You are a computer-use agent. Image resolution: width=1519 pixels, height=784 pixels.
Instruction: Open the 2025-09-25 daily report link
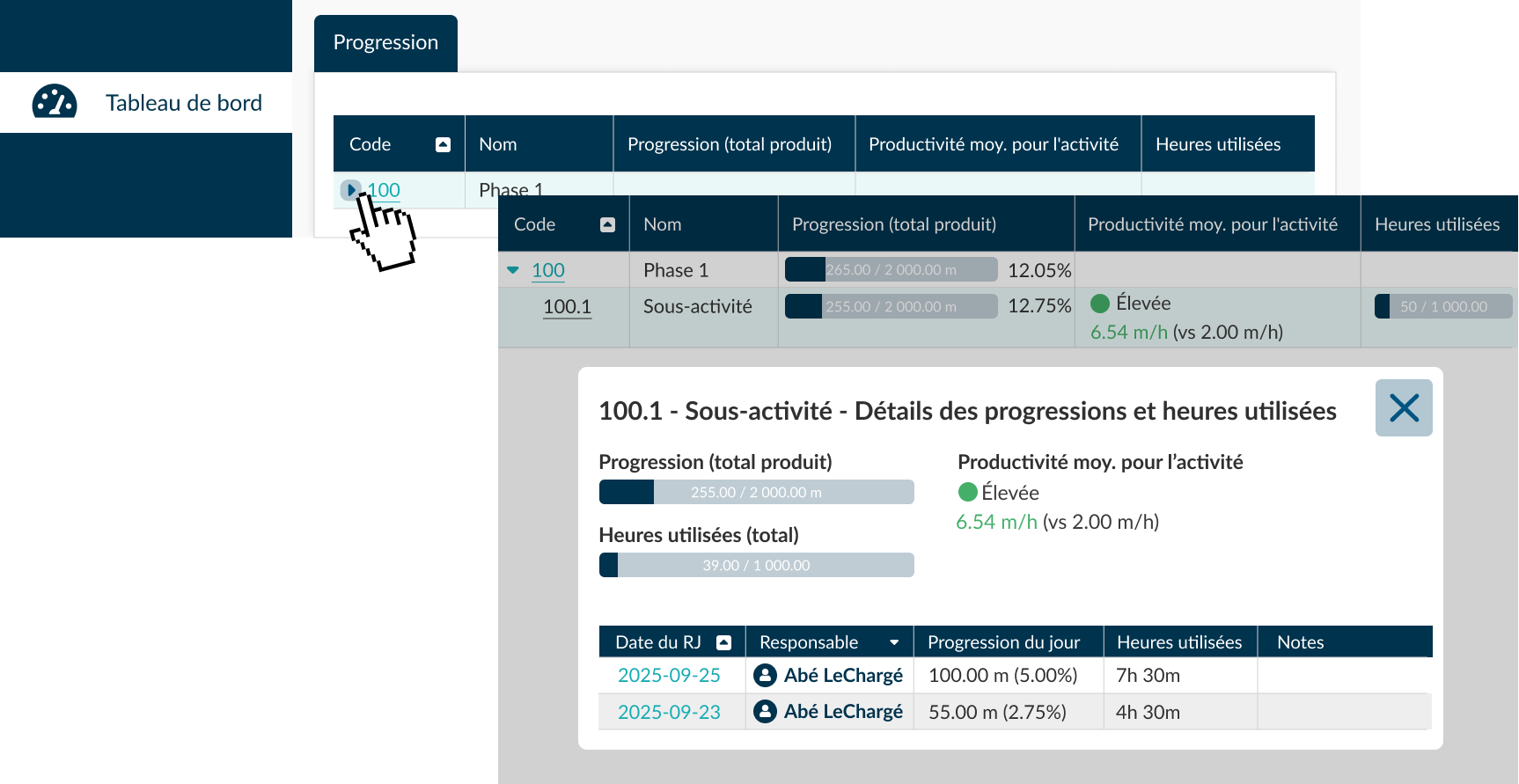(669, 675)
